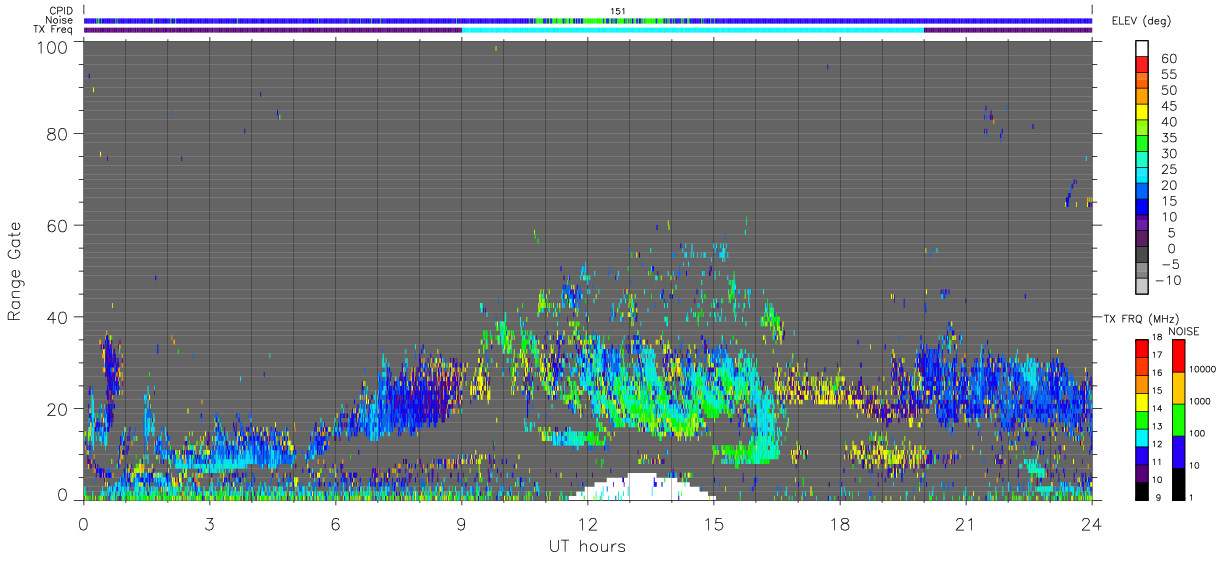This screenshot has width=1228, height=567.
Task: Click the TX Freq row label
Action: 54,29
